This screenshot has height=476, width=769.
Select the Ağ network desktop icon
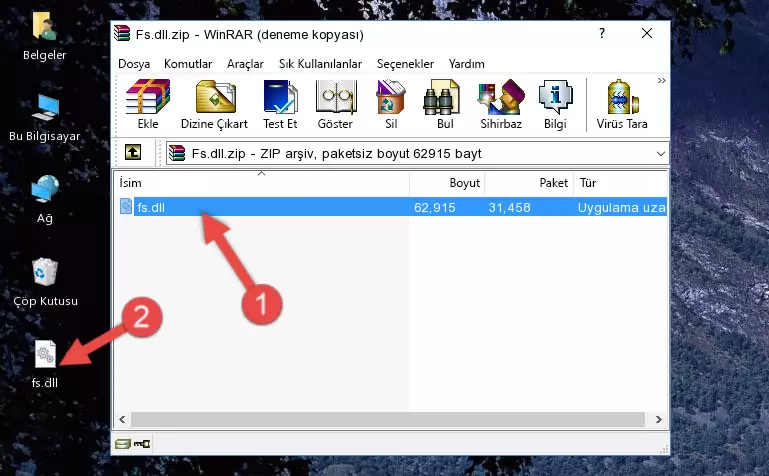(45, 200)
